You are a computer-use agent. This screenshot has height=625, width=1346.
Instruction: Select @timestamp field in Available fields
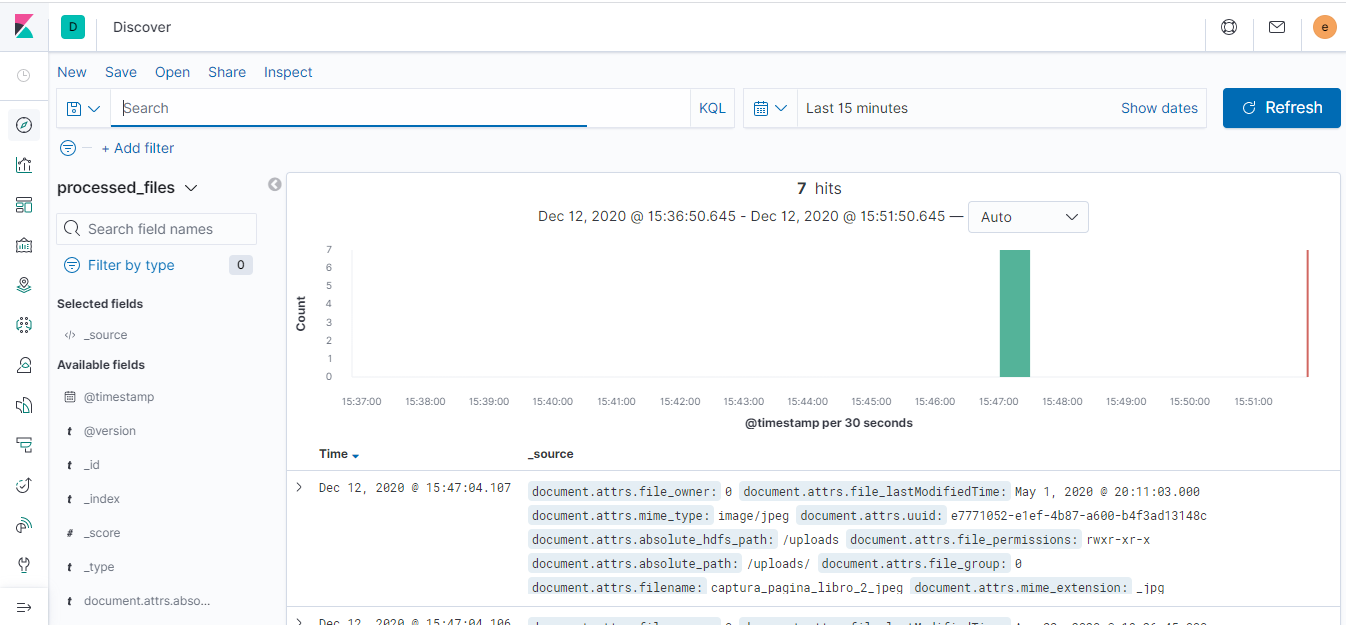119,397
